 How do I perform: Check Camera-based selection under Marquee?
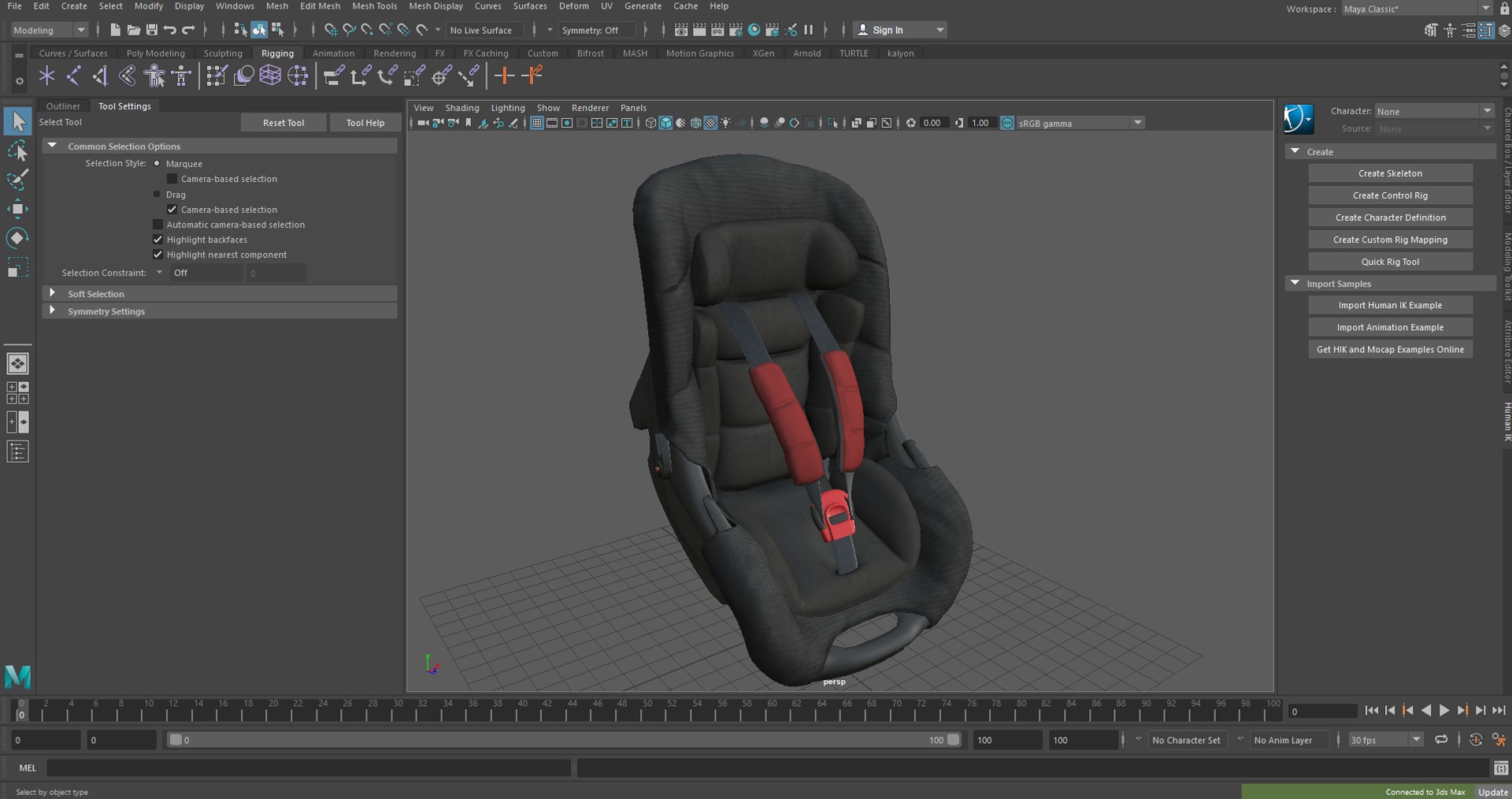(172, 179)
